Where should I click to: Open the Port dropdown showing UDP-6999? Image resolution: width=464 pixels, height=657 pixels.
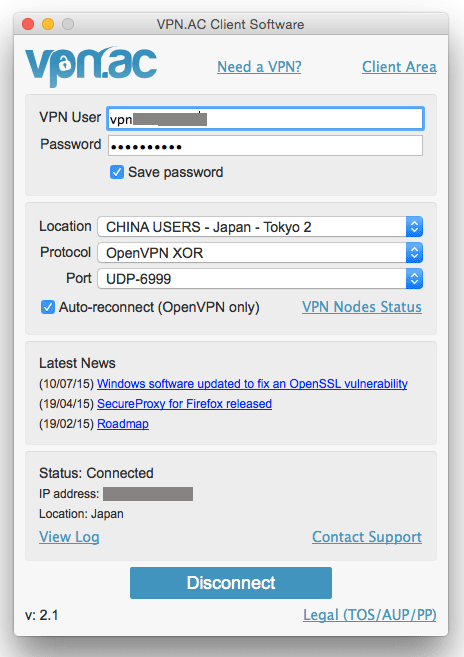(260, 279)
